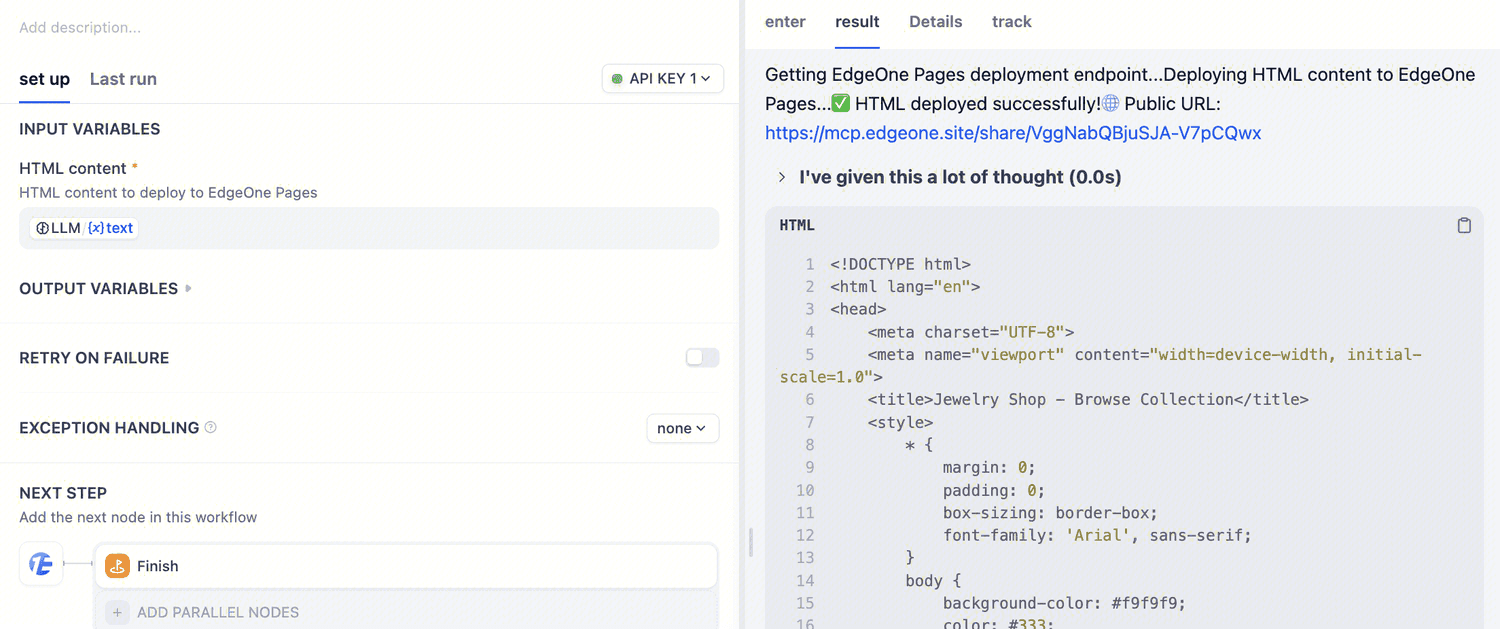Open the Details tab
This screenshot has width=1500, height=629.
click(x=935, y=22)
